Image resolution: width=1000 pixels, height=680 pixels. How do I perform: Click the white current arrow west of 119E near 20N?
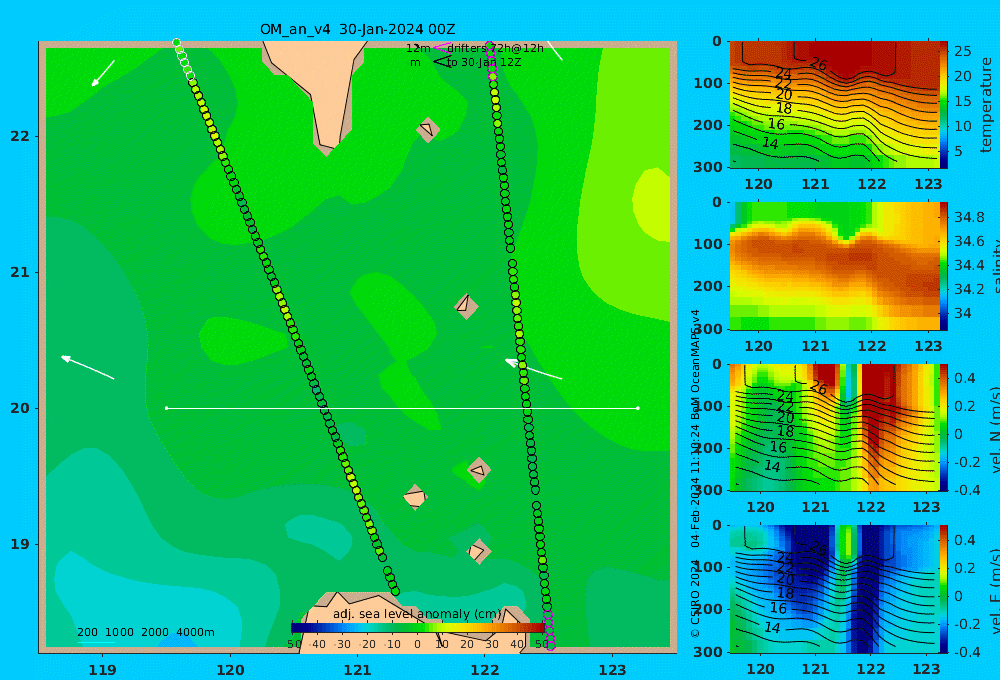[x=87, y=367]
